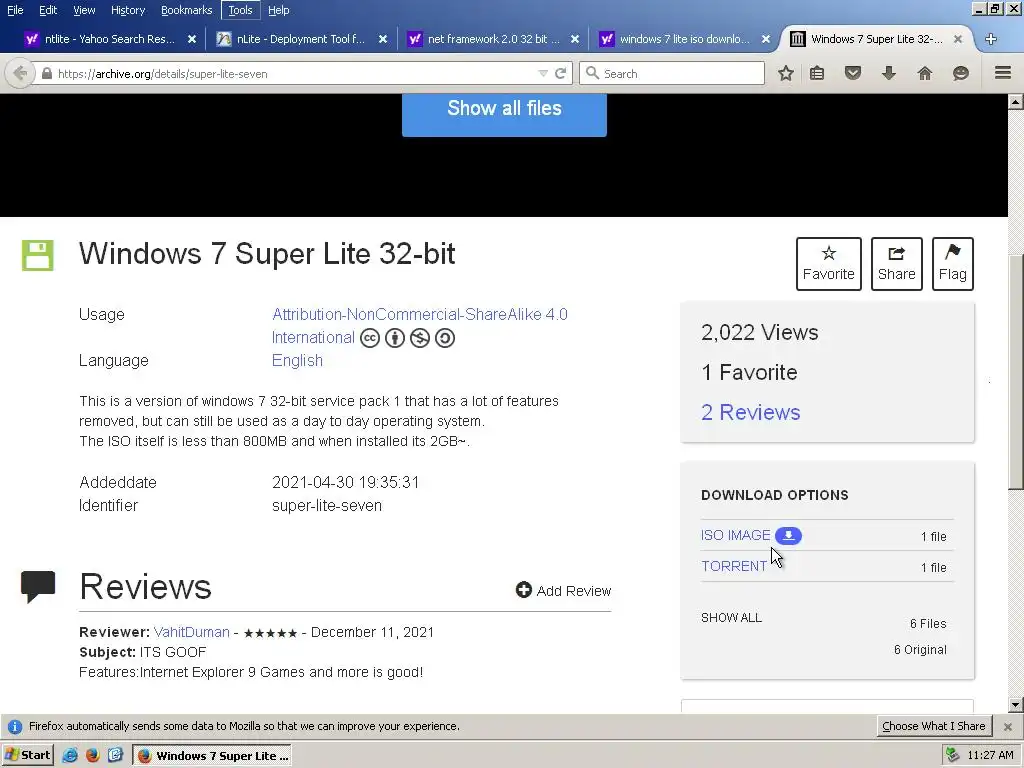Click the ShareAlike license icon

tap(445, 338)
